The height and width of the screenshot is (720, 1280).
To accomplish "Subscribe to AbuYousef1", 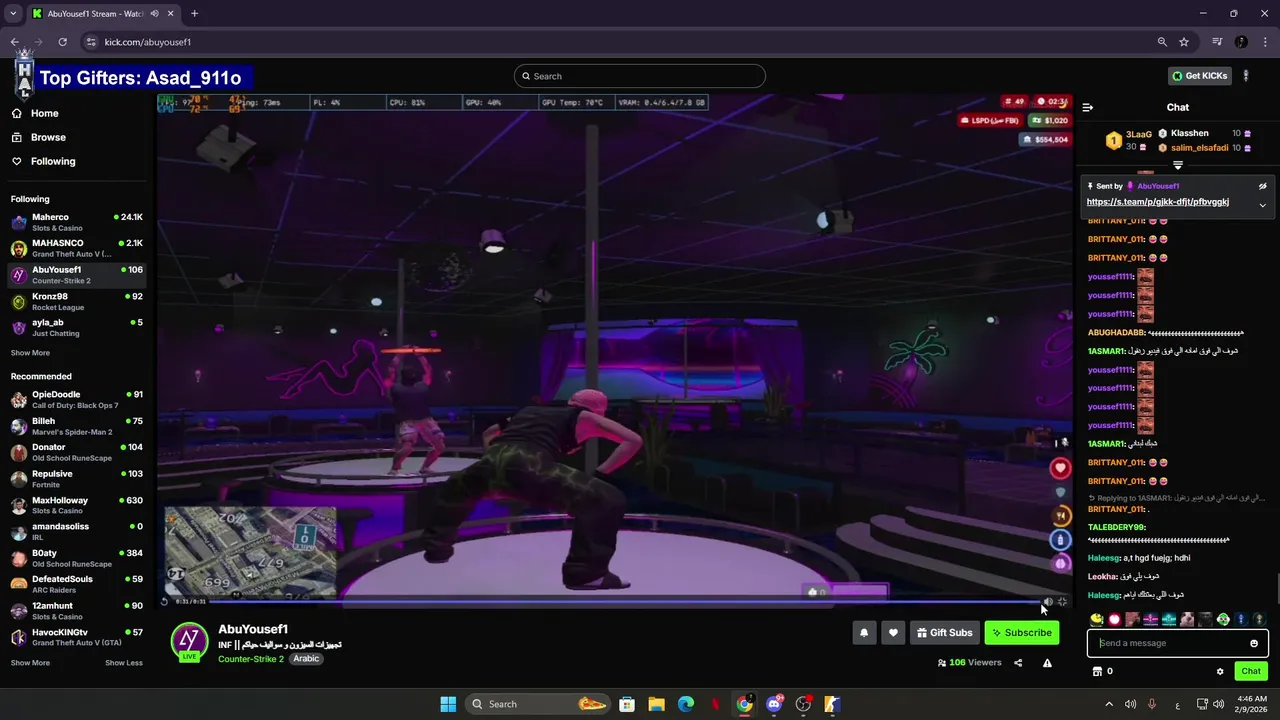I will [1021, 633].
